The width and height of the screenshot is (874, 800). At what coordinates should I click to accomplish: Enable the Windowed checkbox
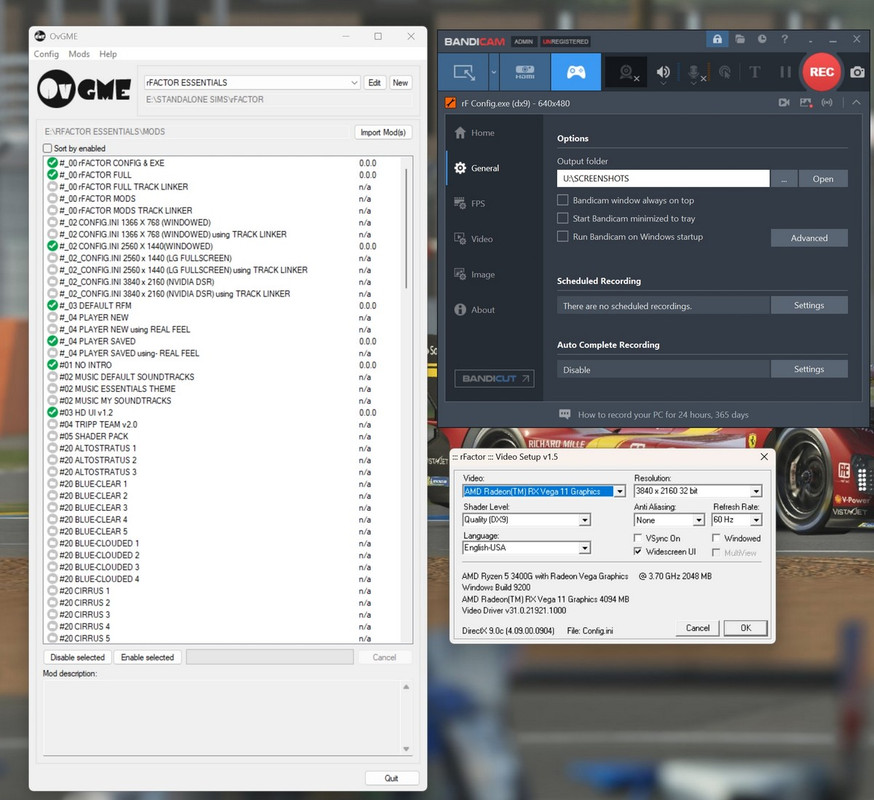[716, 538]
